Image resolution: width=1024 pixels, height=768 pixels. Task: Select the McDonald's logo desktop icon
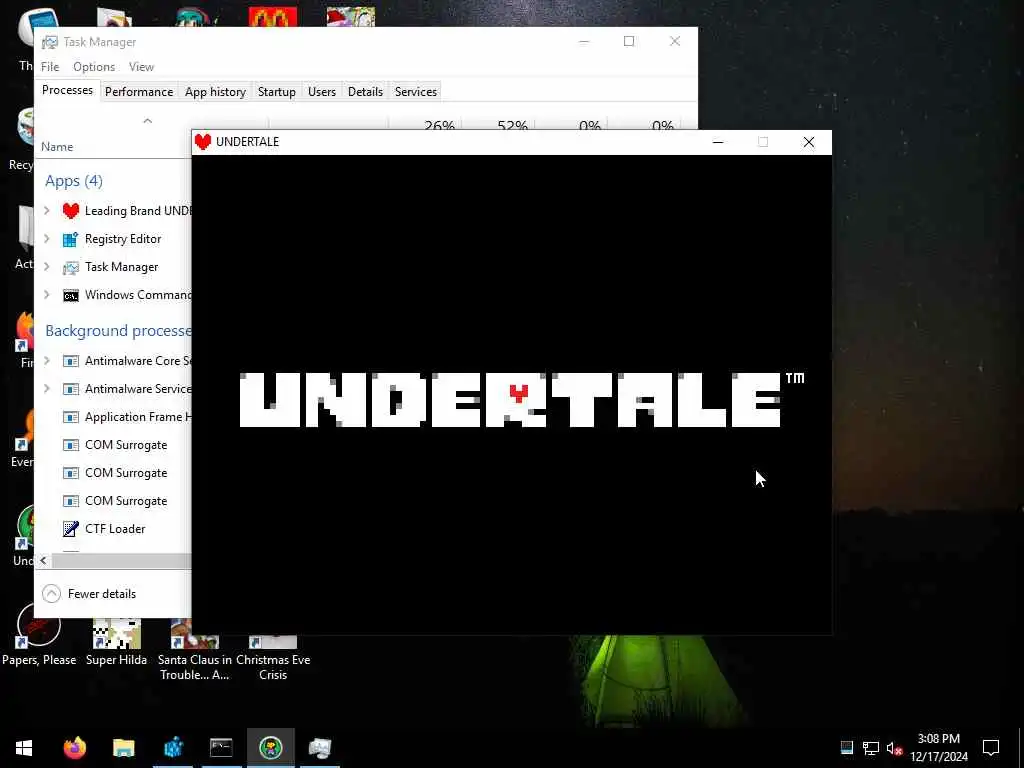pos(273,17)
